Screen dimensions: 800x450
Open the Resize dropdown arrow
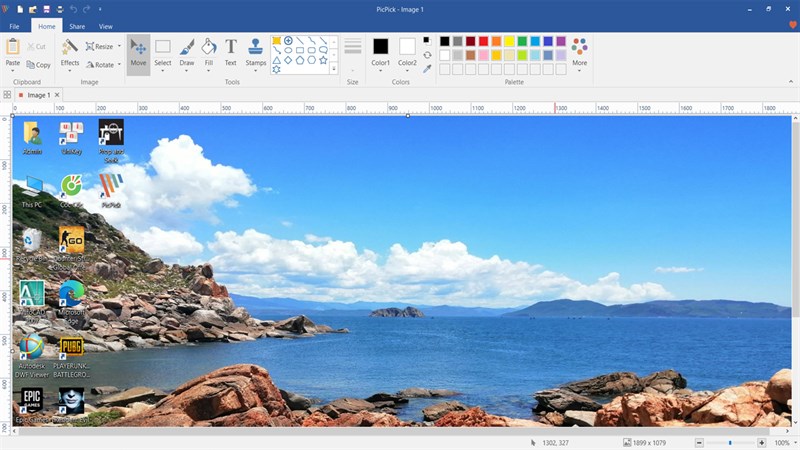click(119, 46)
